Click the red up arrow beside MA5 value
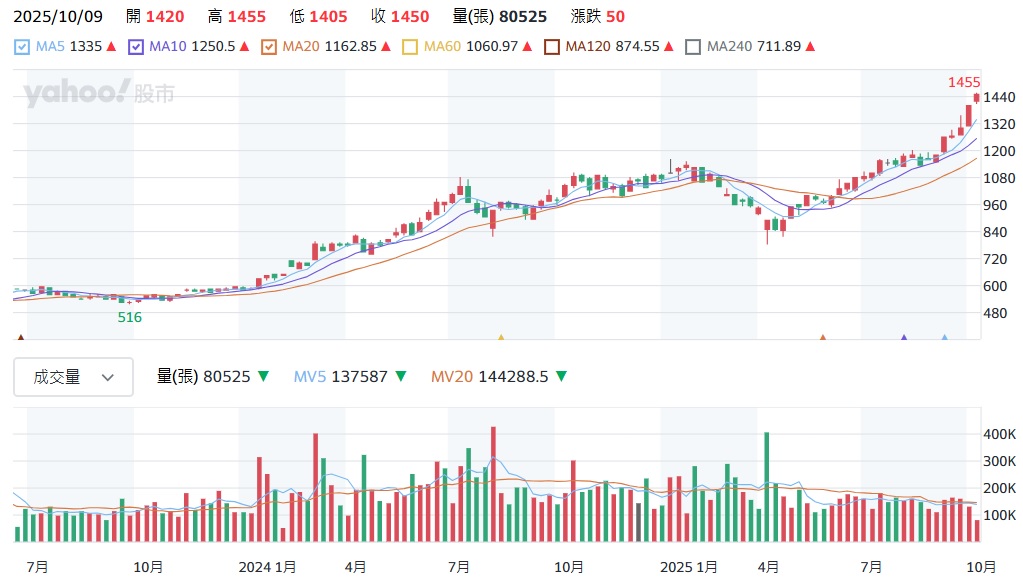This screenshot has width=1023, height=579. [x=112, y=47]
